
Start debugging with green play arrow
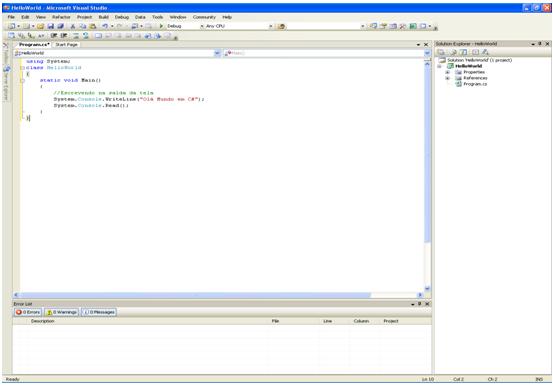(x=161, y=26)
